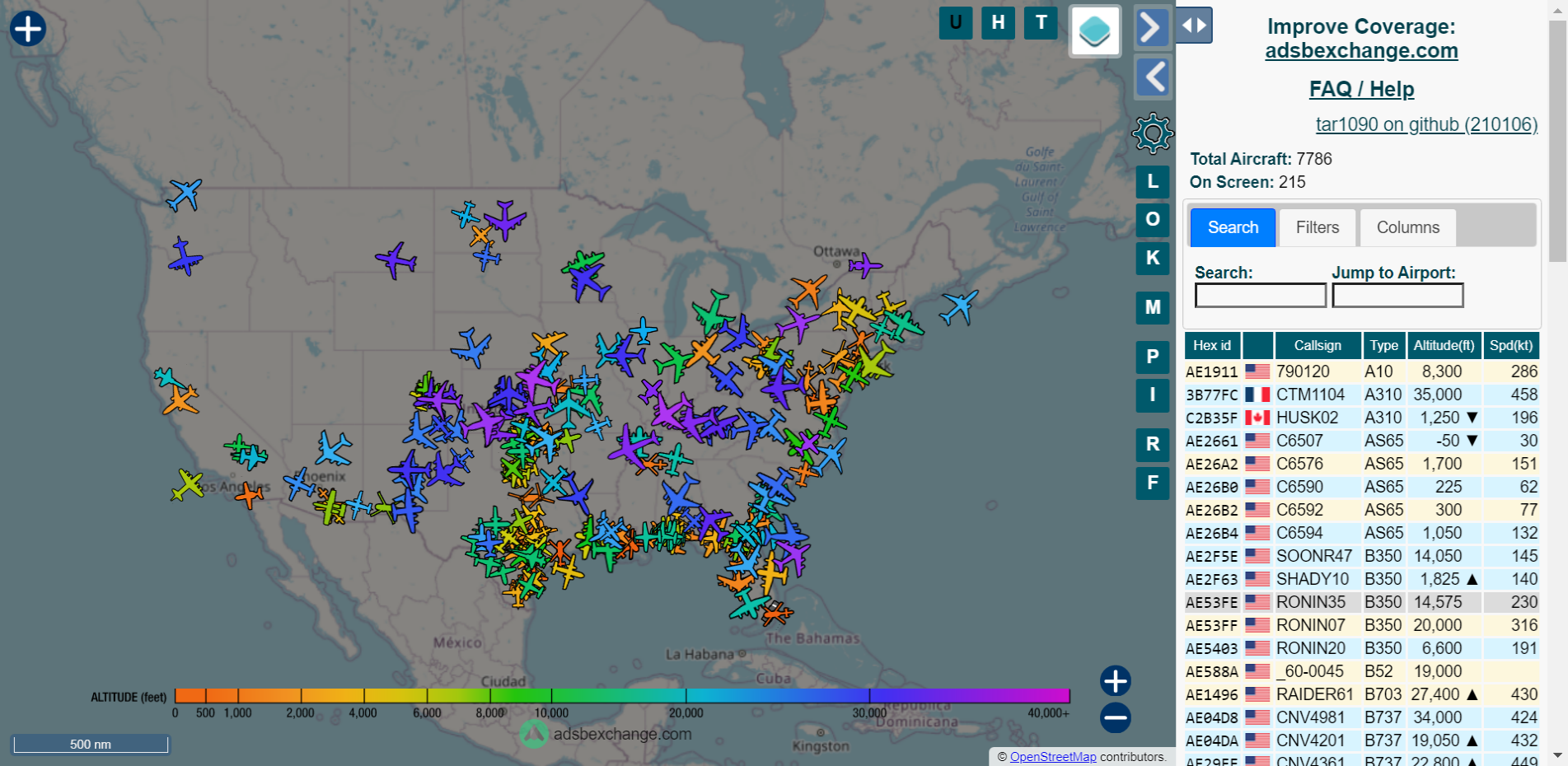
Task: Select light-blue aircraft off Nova Scotia coast
Action: tap(959, 307)
